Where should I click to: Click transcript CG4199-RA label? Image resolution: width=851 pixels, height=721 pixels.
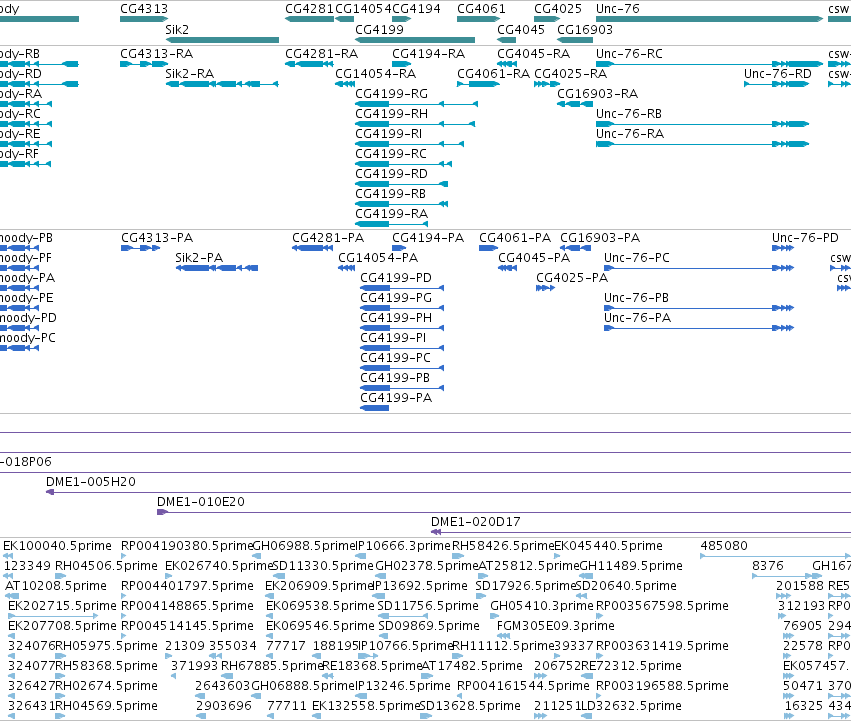pos(391,214)
